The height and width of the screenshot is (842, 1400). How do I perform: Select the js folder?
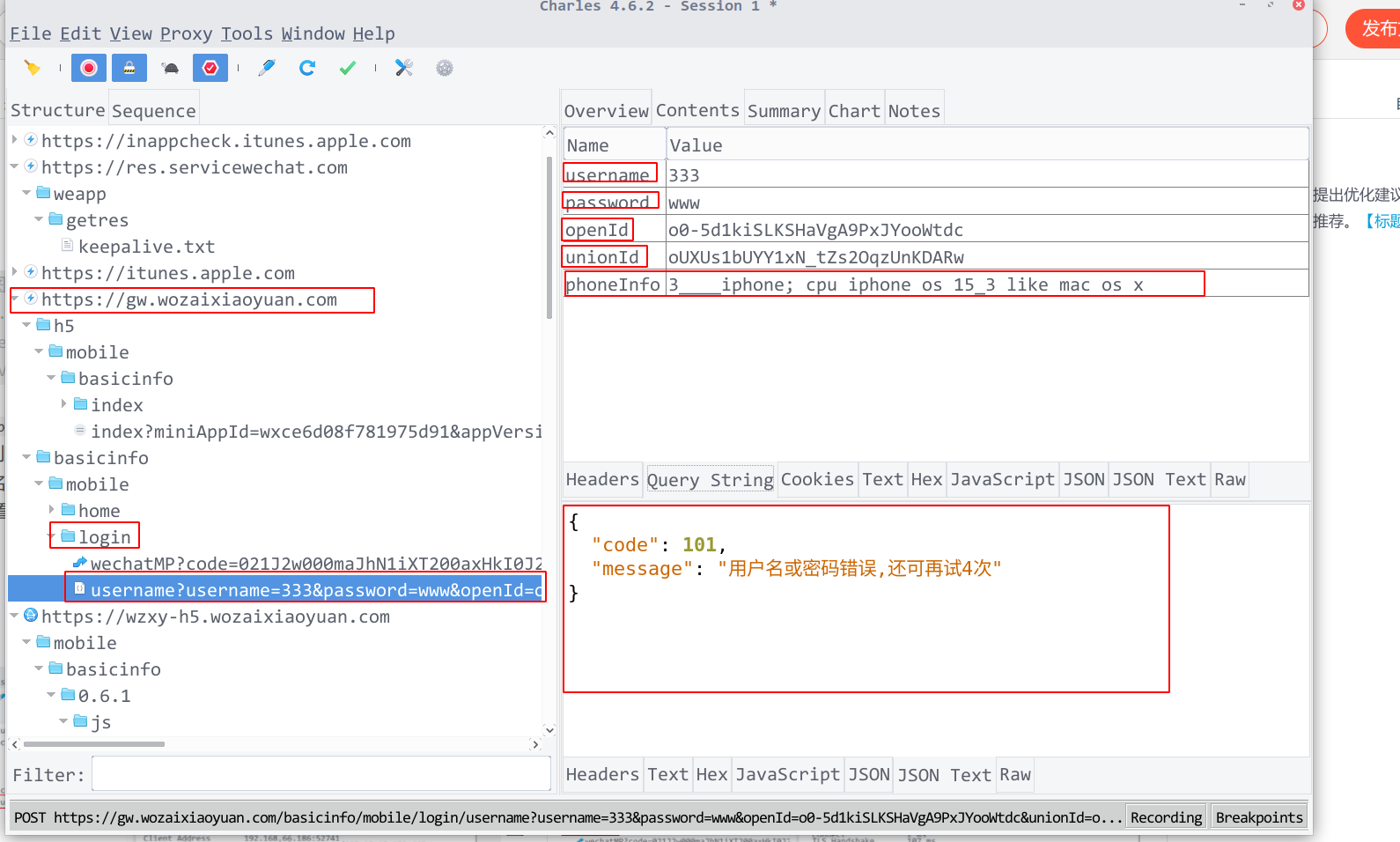[100, 722]
